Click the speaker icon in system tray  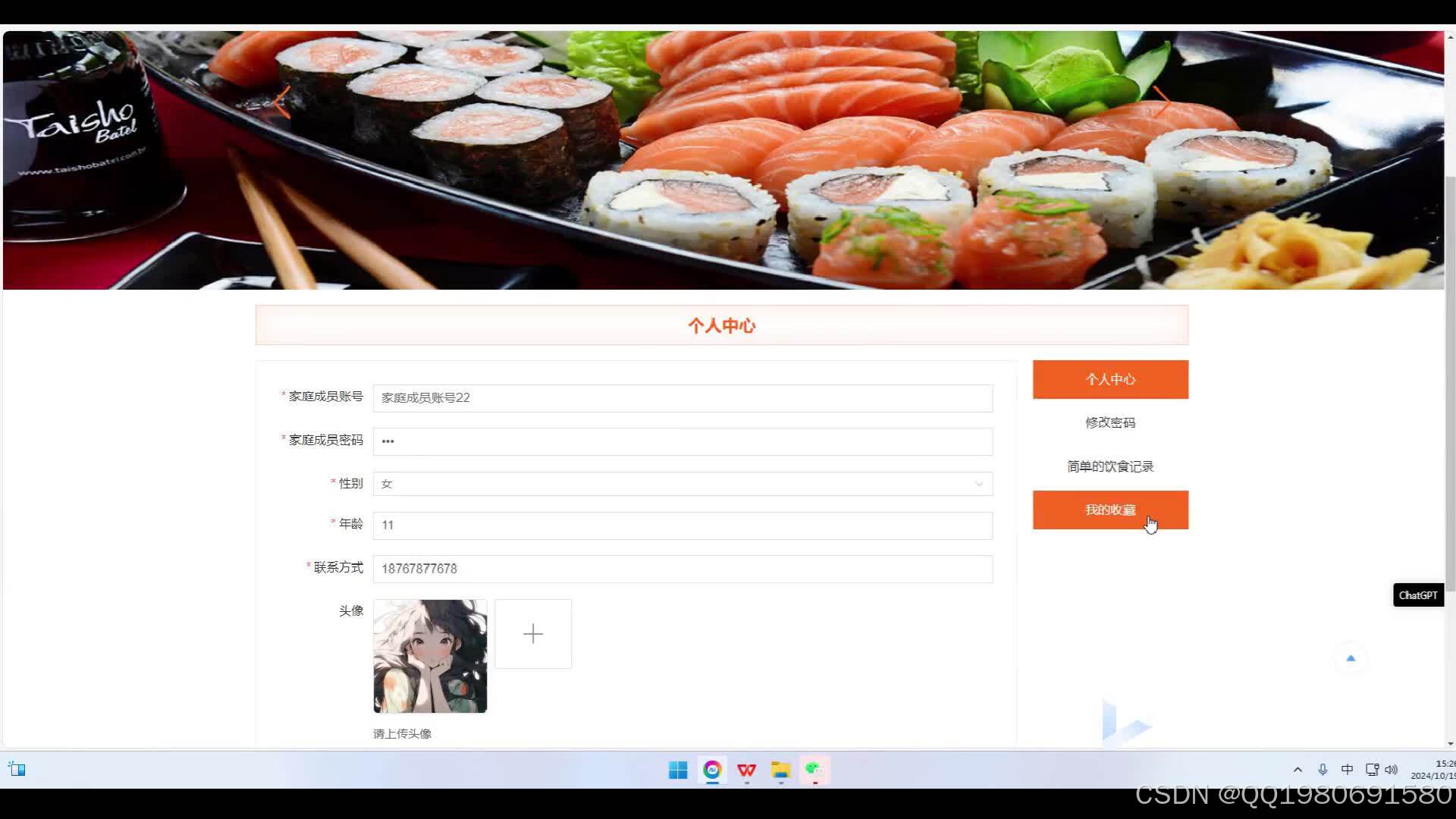(x=1392, y=770)
